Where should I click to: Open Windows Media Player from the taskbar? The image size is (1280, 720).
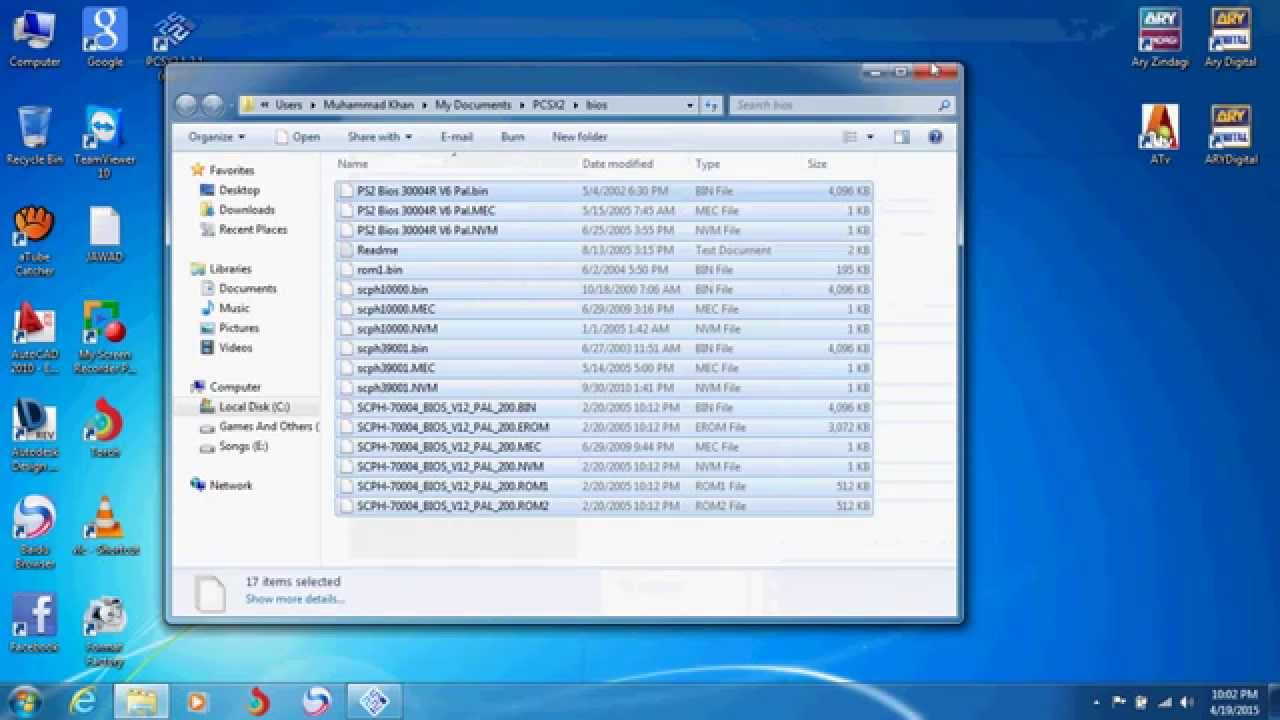(x=198, y=702)
